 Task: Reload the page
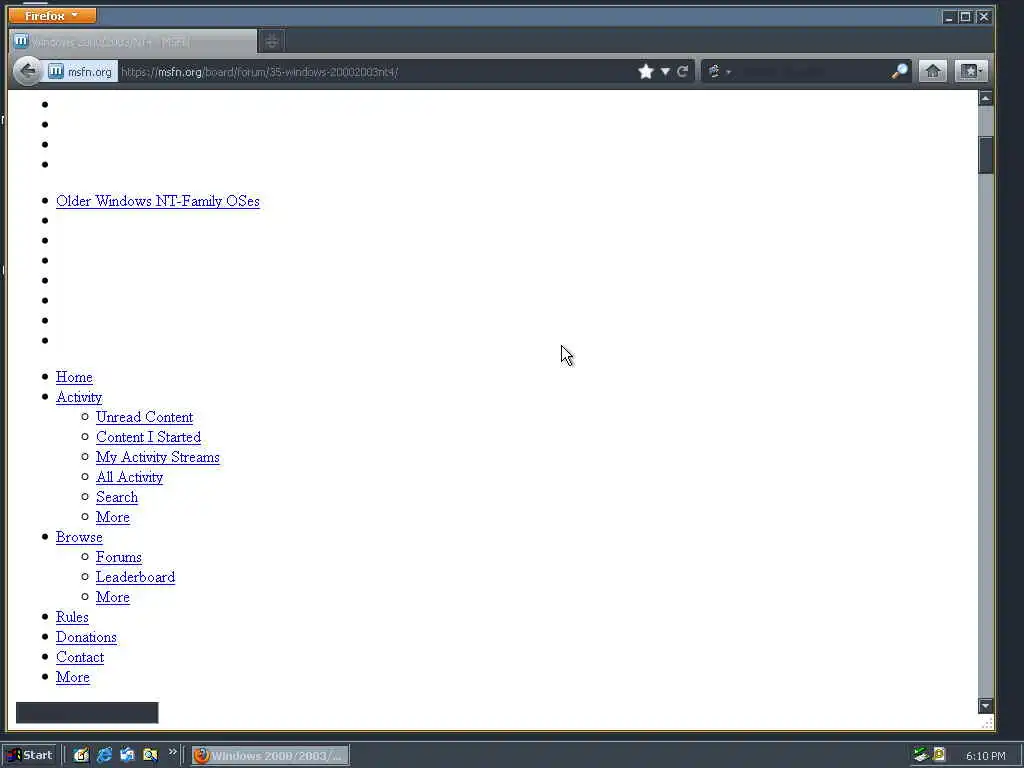(682, 71)
